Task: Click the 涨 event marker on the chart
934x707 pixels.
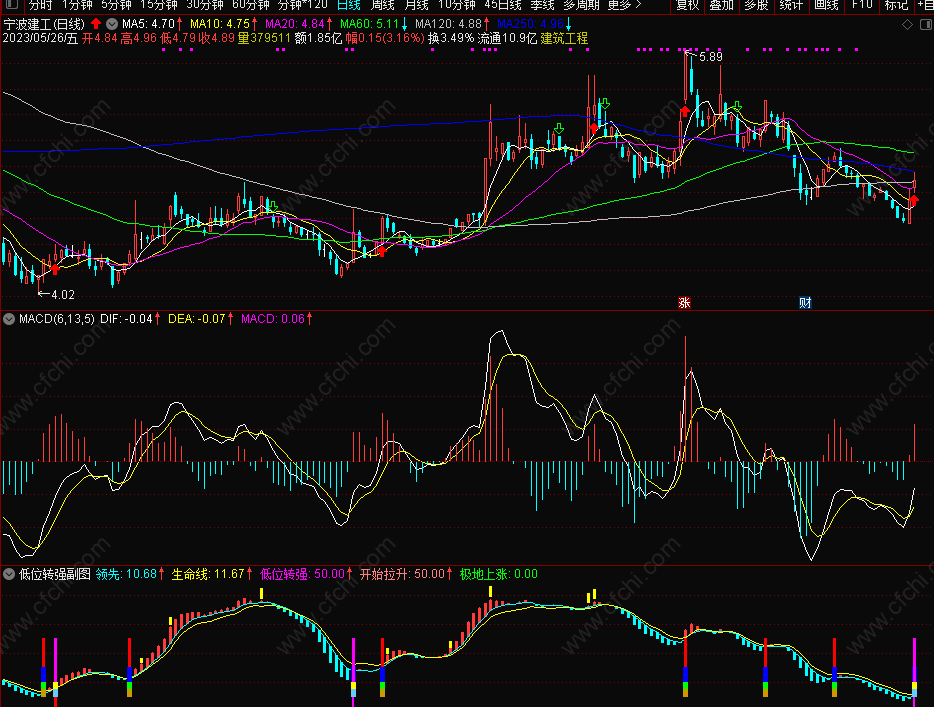Action: pos(684,303)
